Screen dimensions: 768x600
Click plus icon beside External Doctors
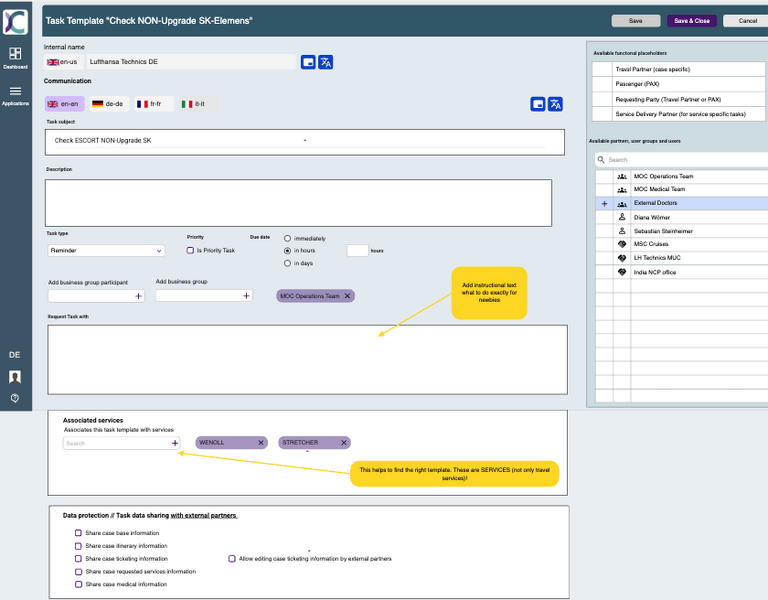604,203
